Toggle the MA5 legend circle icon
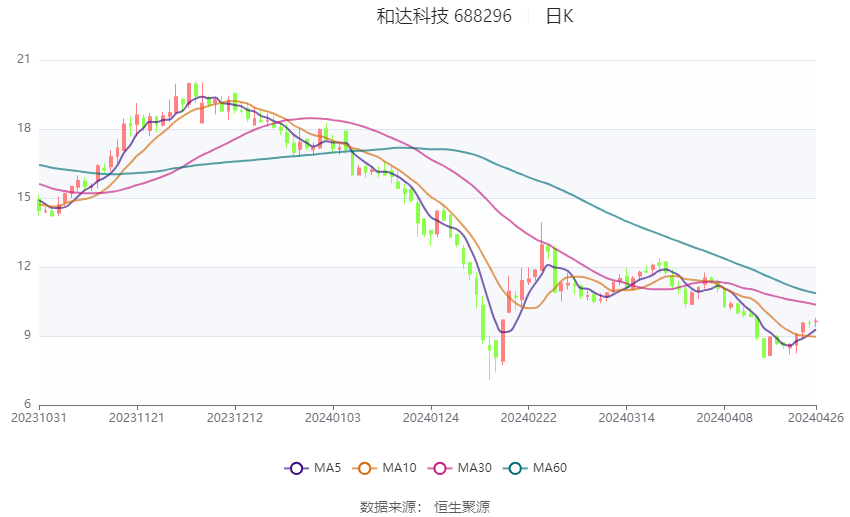This screenshot has height=517, width=850. pos(296,468)
